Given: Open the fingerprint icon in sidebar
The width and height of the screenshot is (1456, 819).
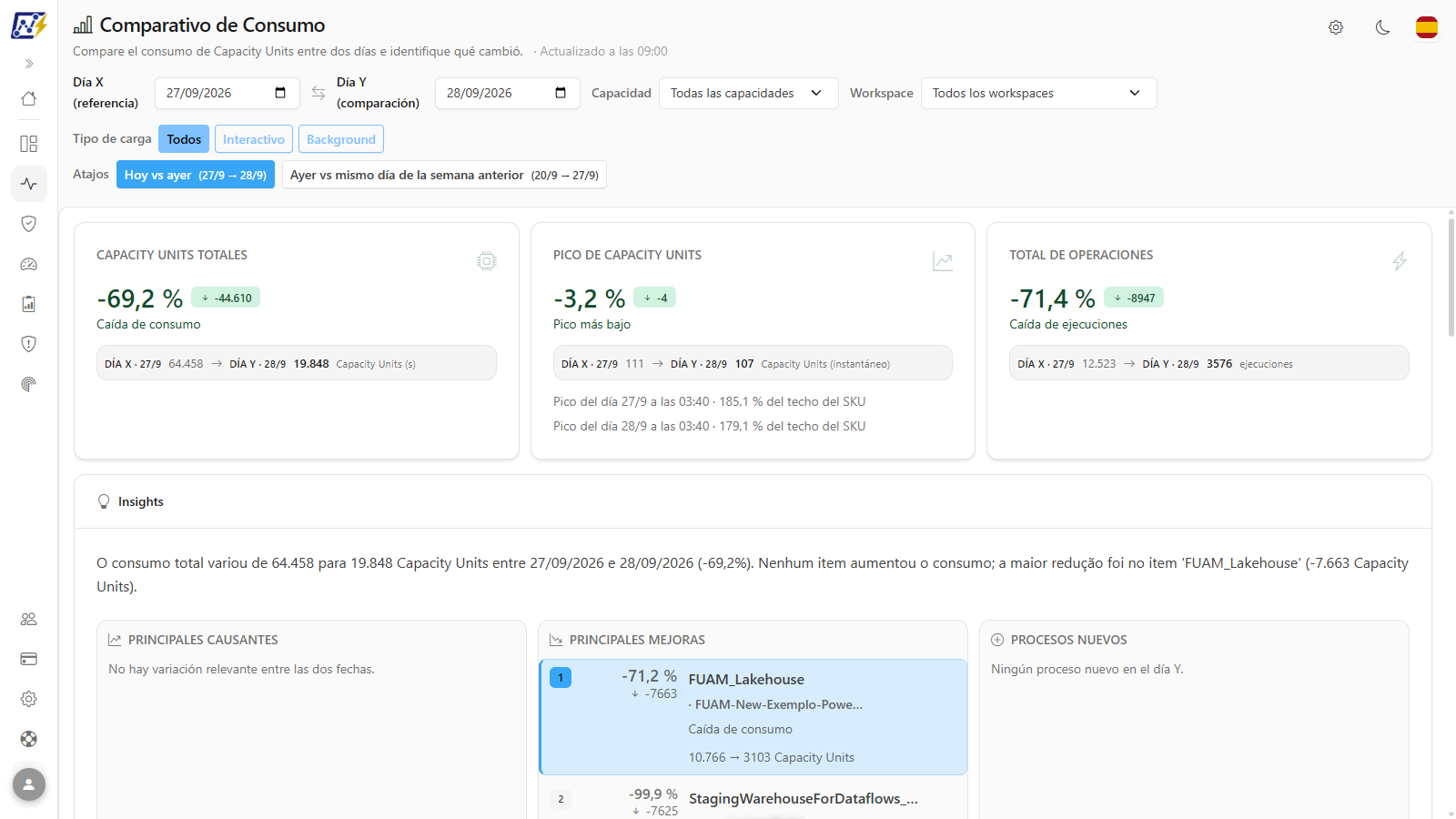Looking at the screenshot, I should [29, 384].
